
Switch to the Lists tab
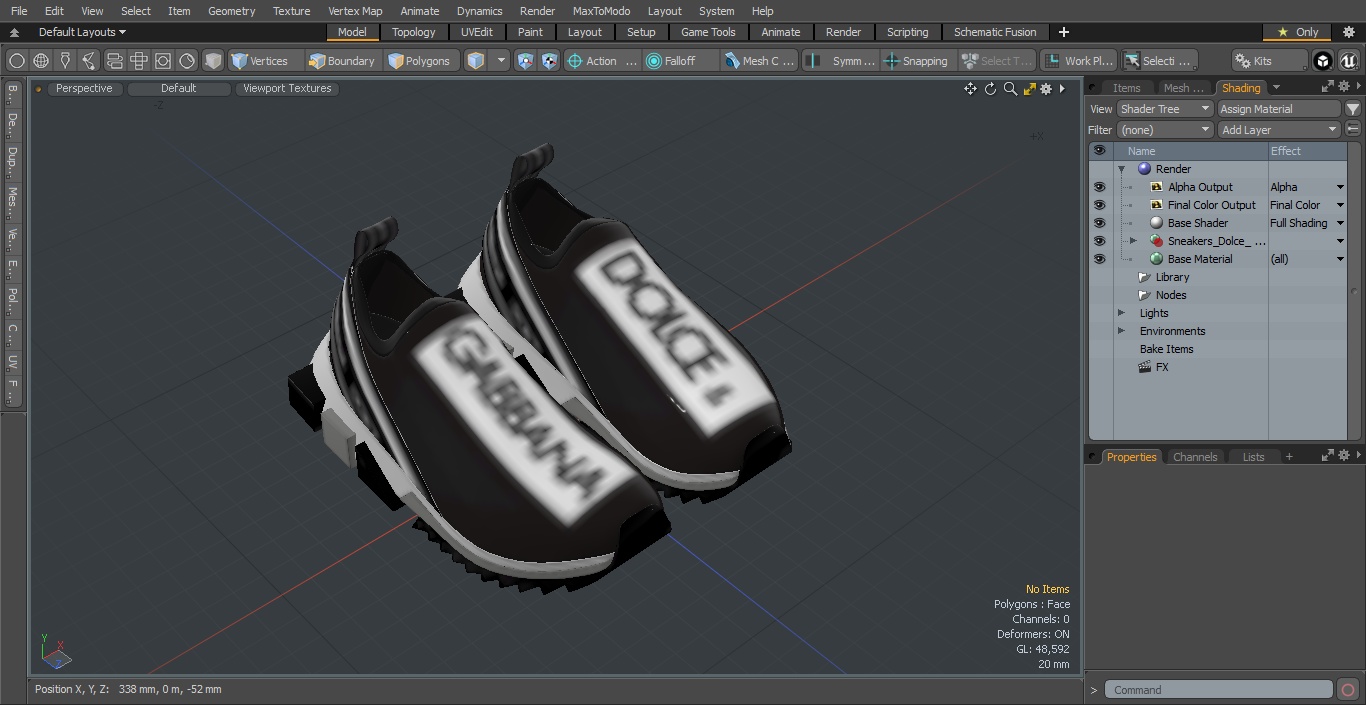point(1253,457)
